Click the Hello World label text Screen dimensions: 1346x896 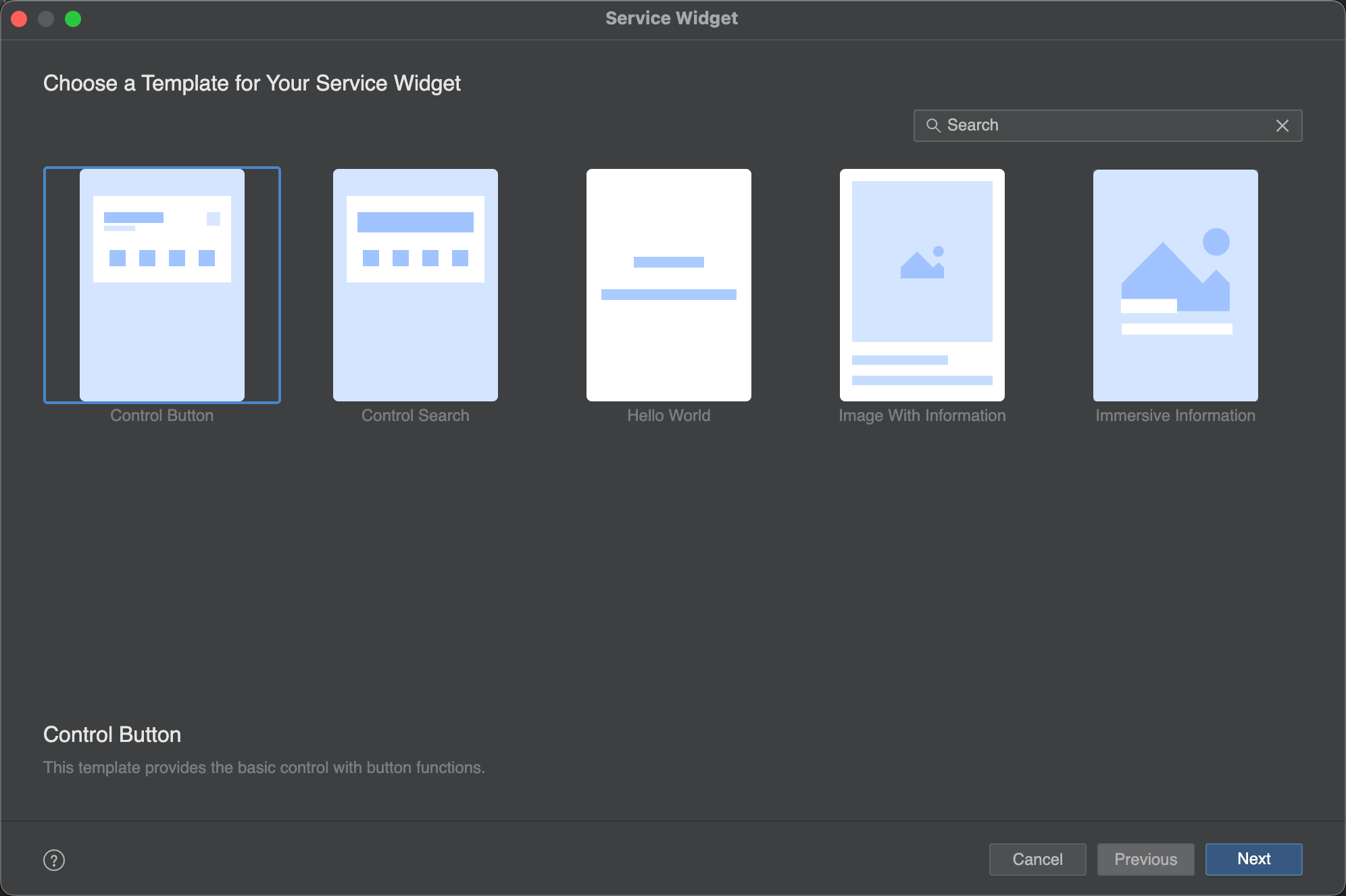[x=669, y=416]
